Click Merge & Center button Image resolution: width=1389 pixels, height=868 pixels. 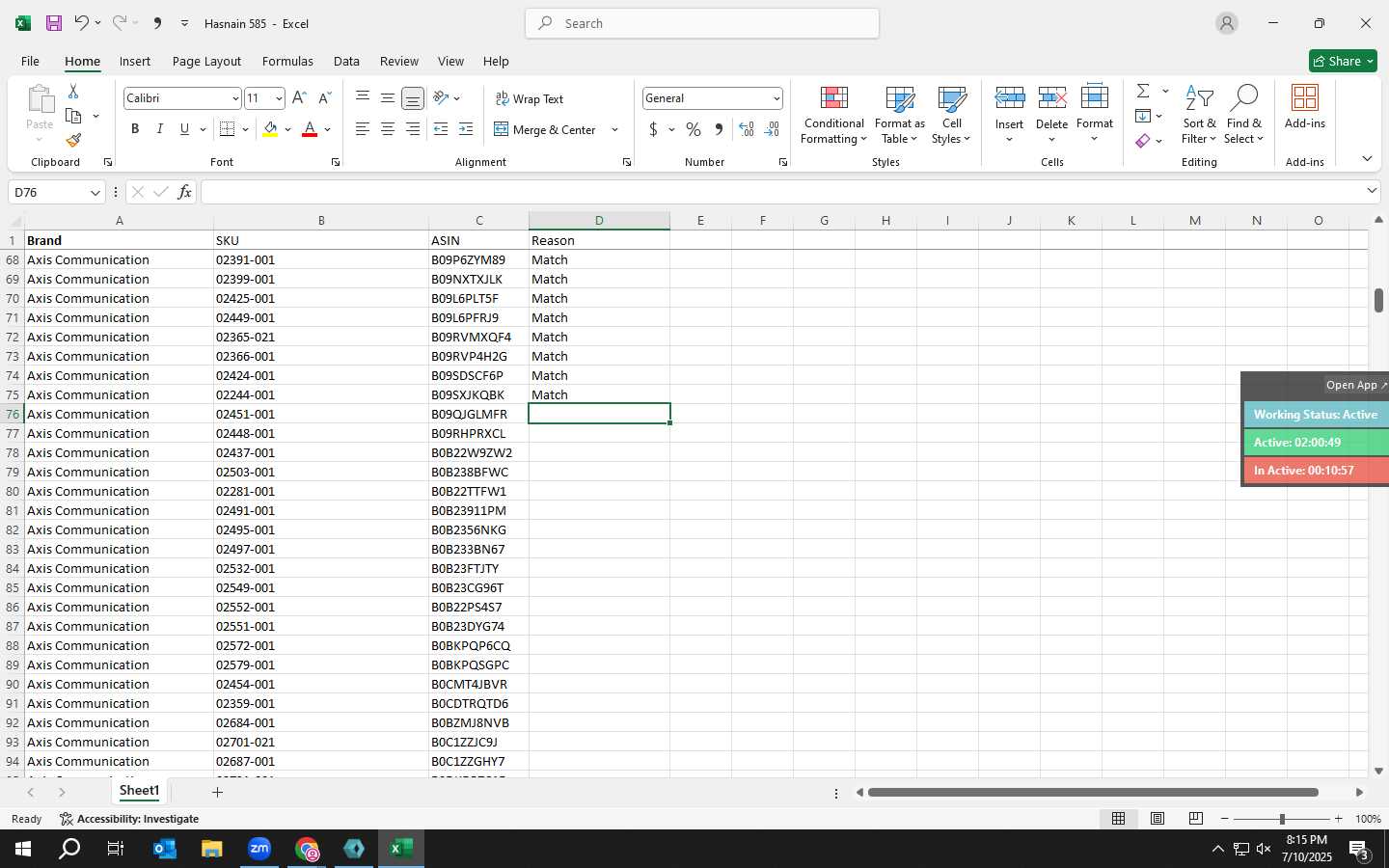(x=545, y=129)
